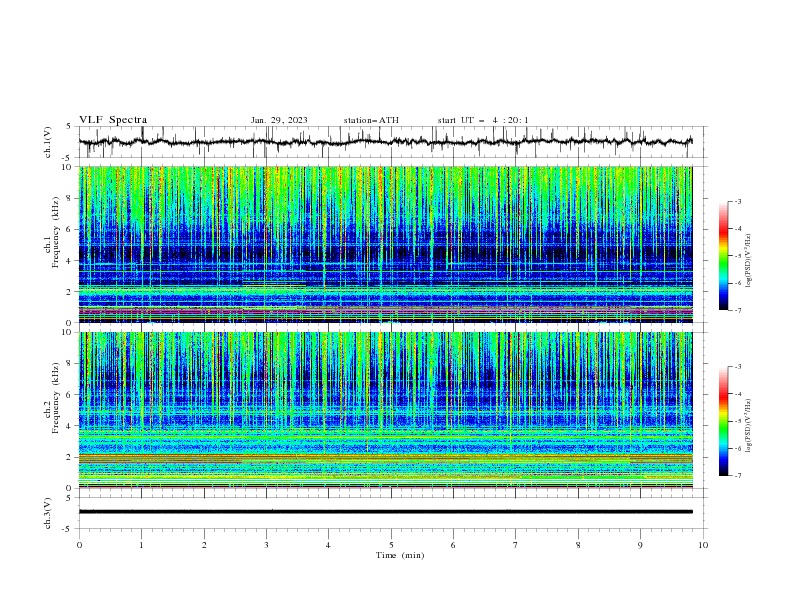The width and height of the screenshot is (792, 612).
Task: Click the "ch.3(V)" axis label
Action: (48, 513)
